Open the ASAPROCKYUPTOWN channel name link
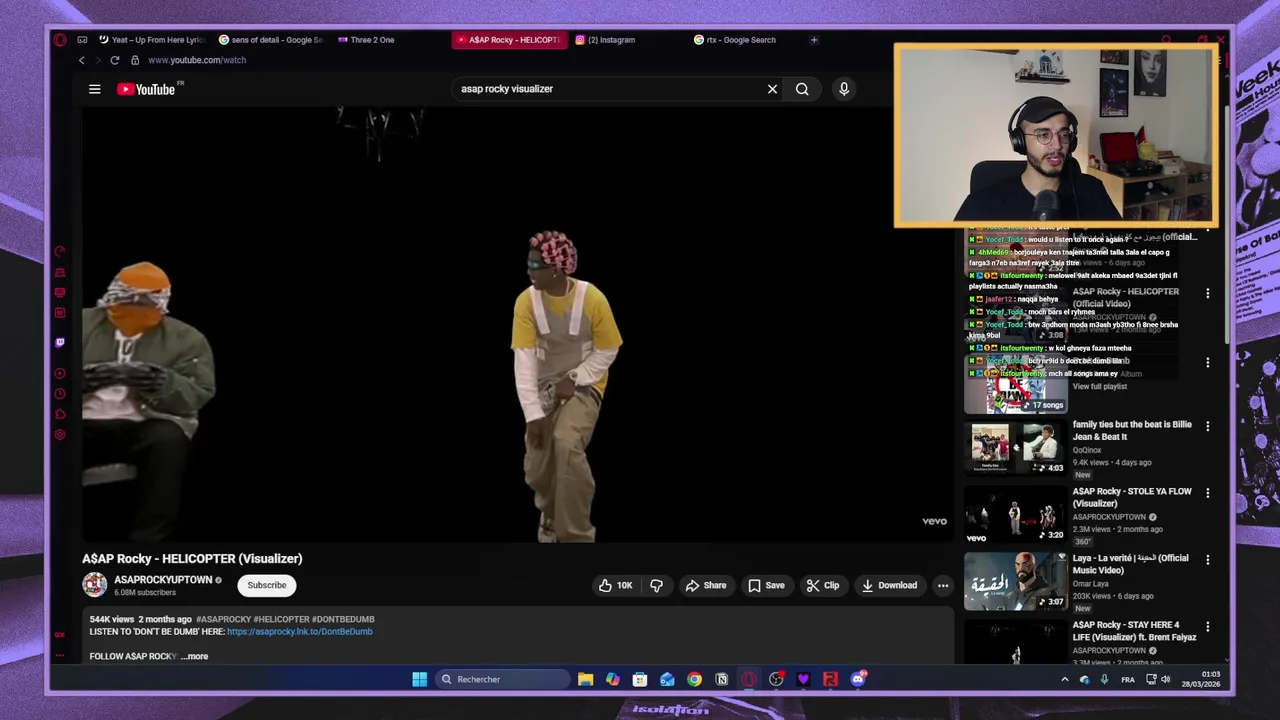 coord(163,580)
